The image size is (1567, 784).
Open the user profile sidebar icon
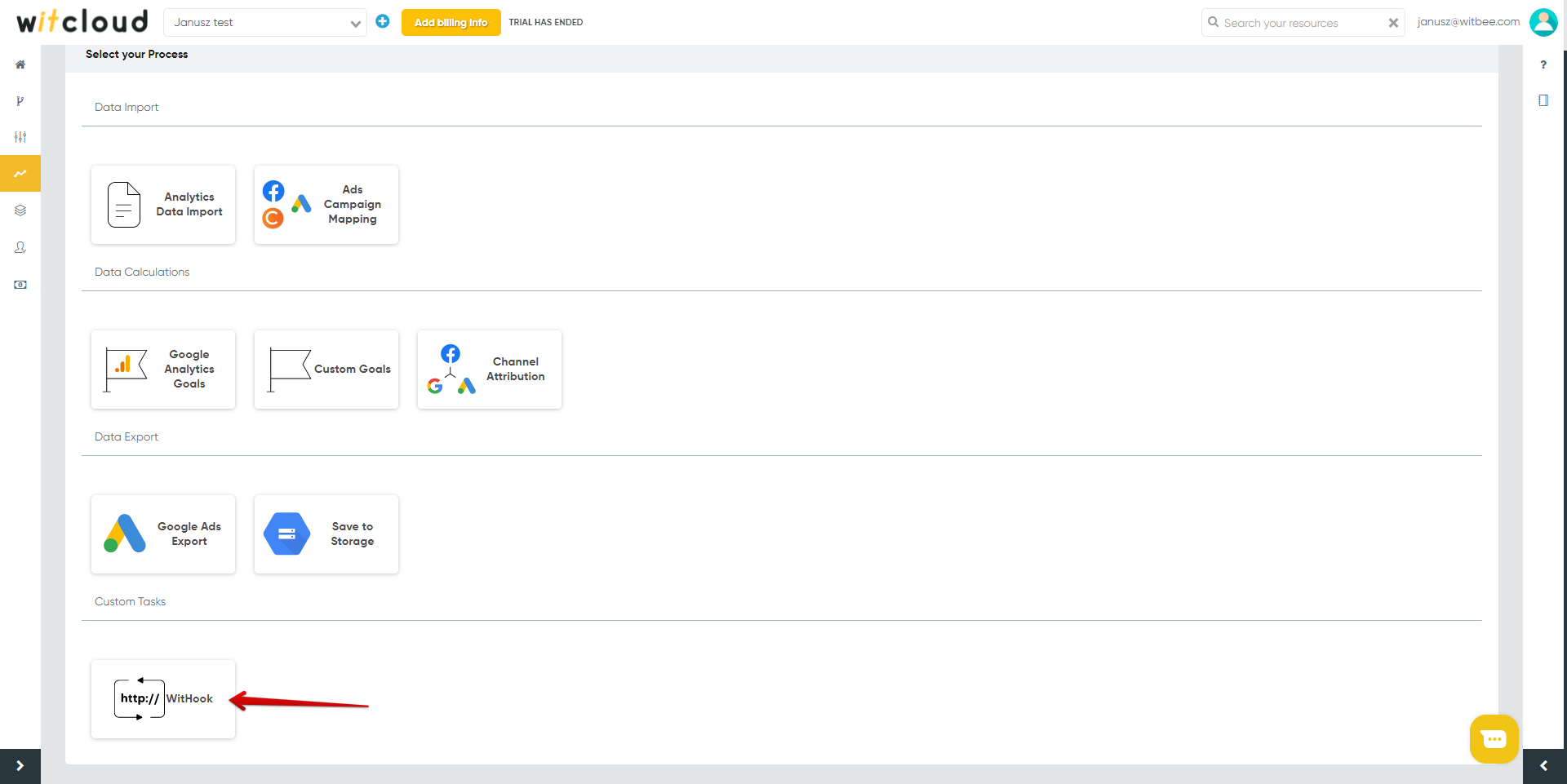click(20, 247)
